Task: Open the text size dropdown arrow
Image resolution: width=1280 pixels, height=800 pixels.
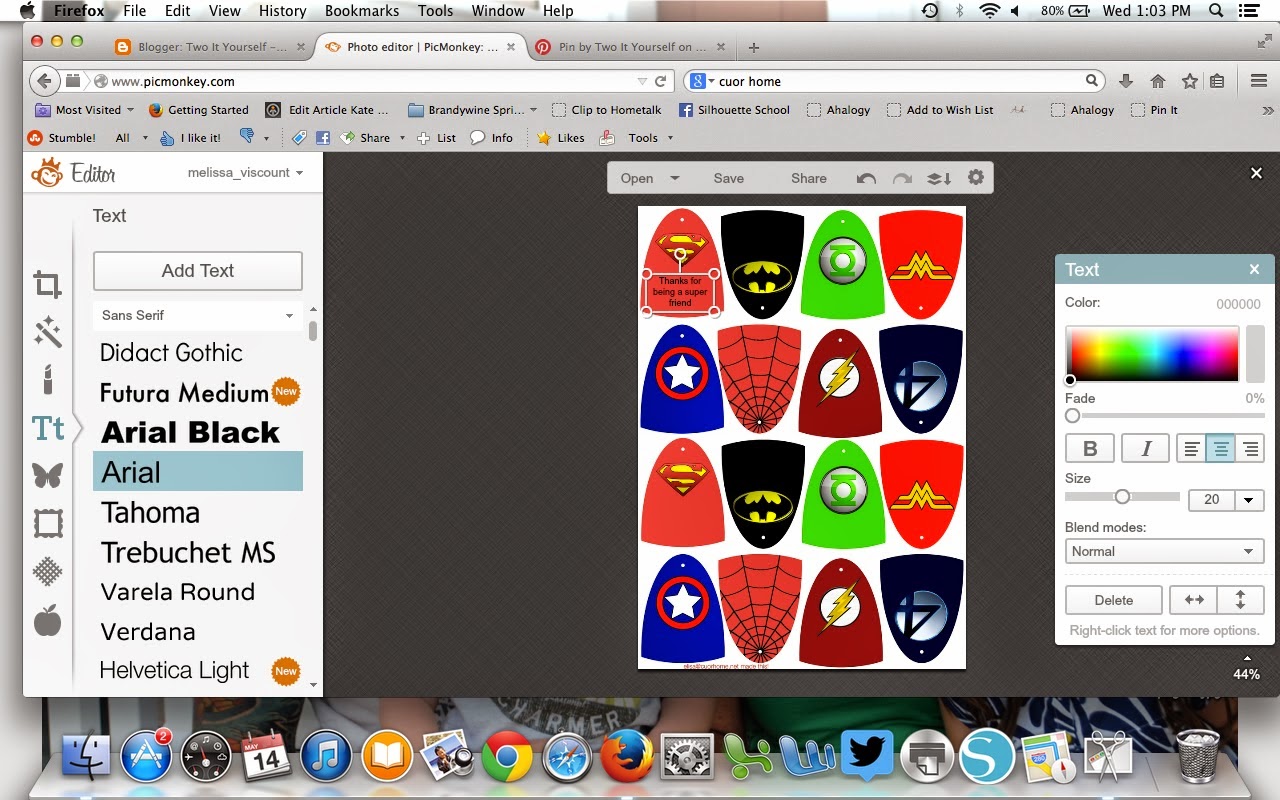Action: click(x=1249, y=499)
